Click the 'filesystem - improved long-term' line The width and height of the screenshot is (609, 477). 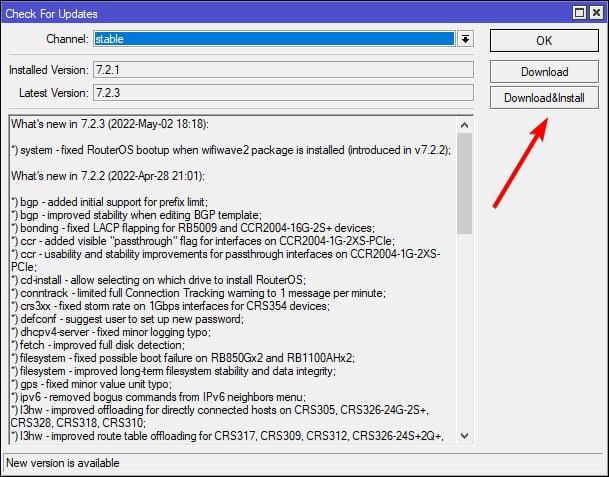[173, 371]
